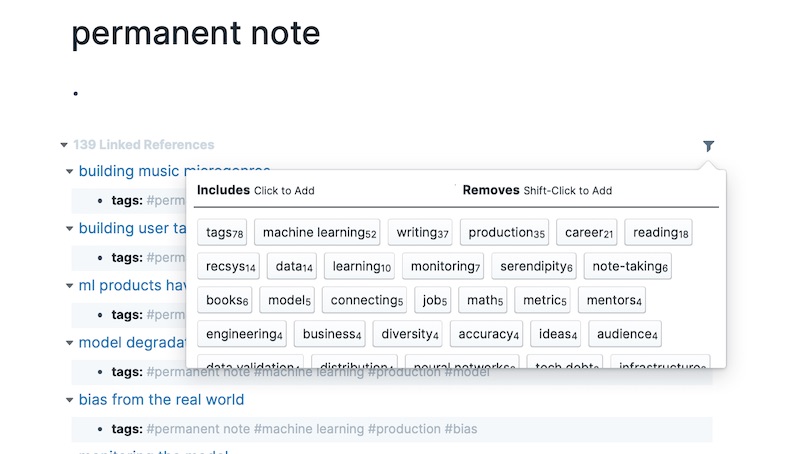Screen dimensions: 800x454
Task: Filter by the diversity tag
Action: coord(410,334)
